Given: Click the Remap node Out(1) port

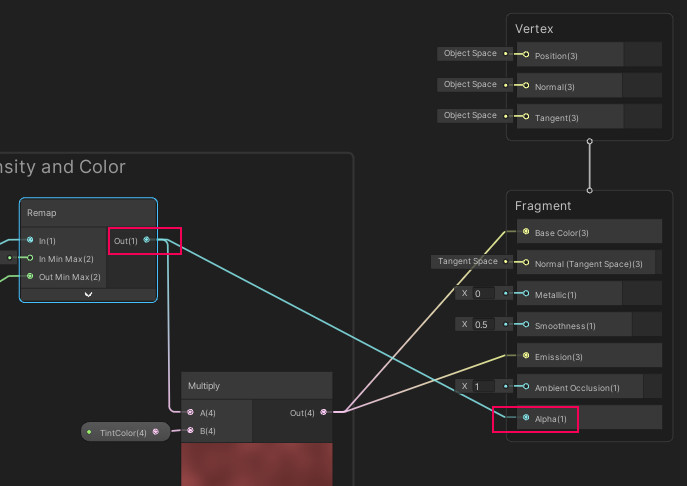Looking at the screenshot, I should coord(147,240).
